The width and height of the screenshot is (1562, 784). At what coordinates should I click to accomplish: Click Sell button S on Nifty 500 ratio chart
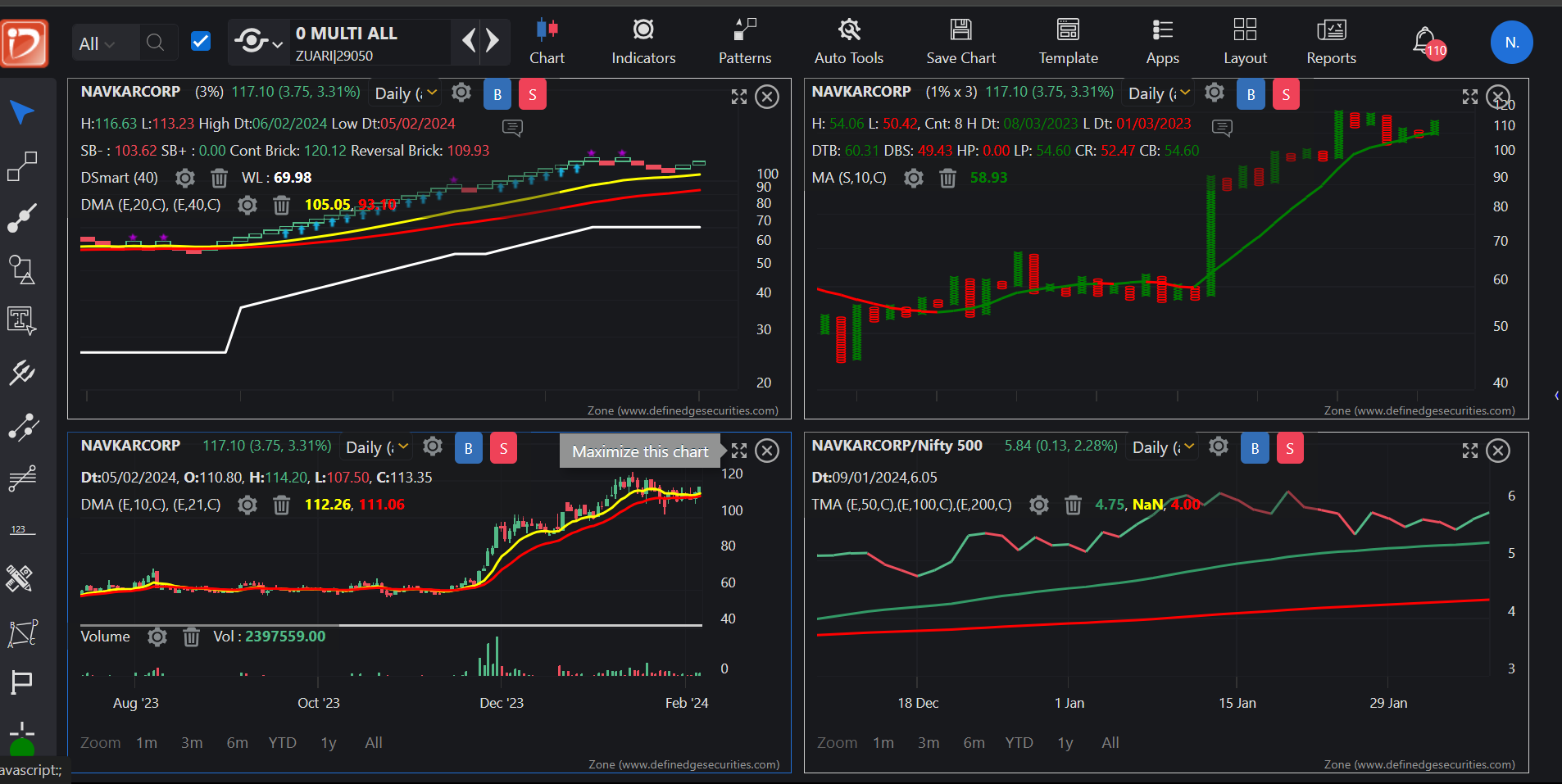(1290, 448)
